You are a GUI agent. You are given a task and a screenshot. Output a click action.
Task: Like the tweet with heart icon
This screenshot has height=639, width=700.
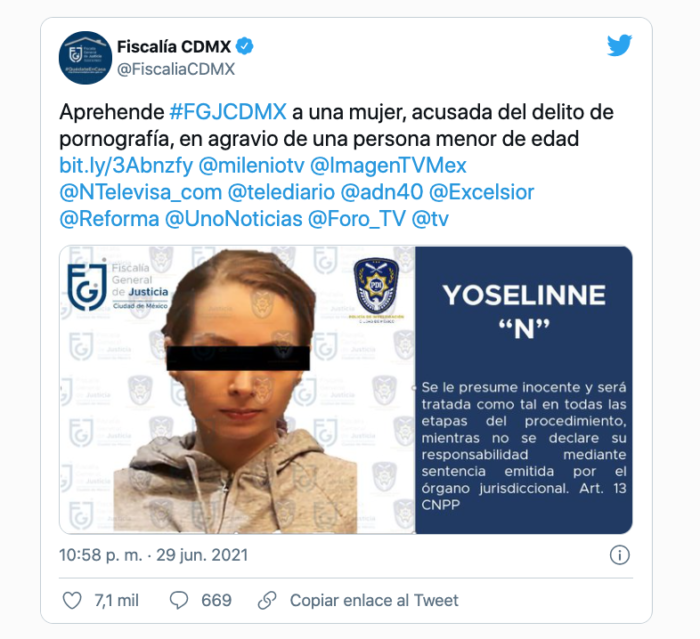72,600
